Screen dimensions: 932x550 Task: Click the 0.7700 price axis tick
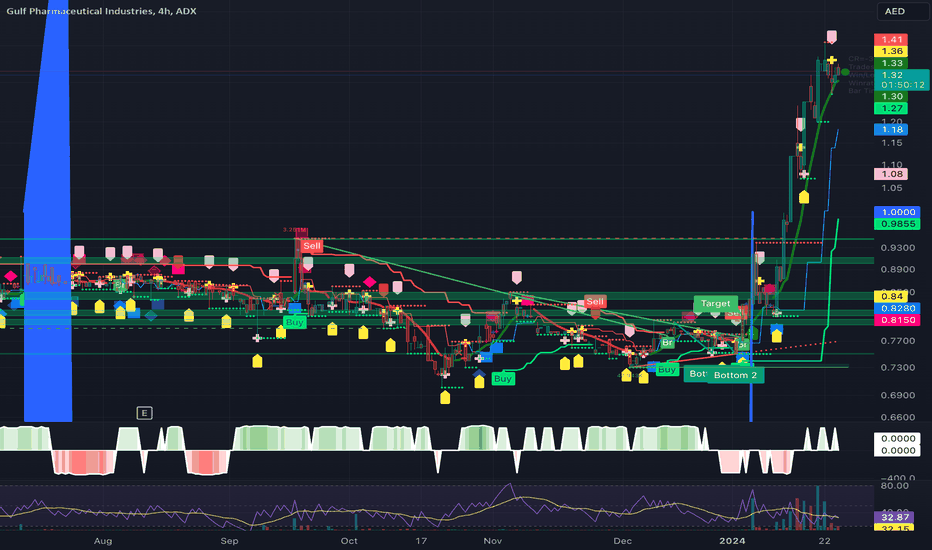(898, 341)
